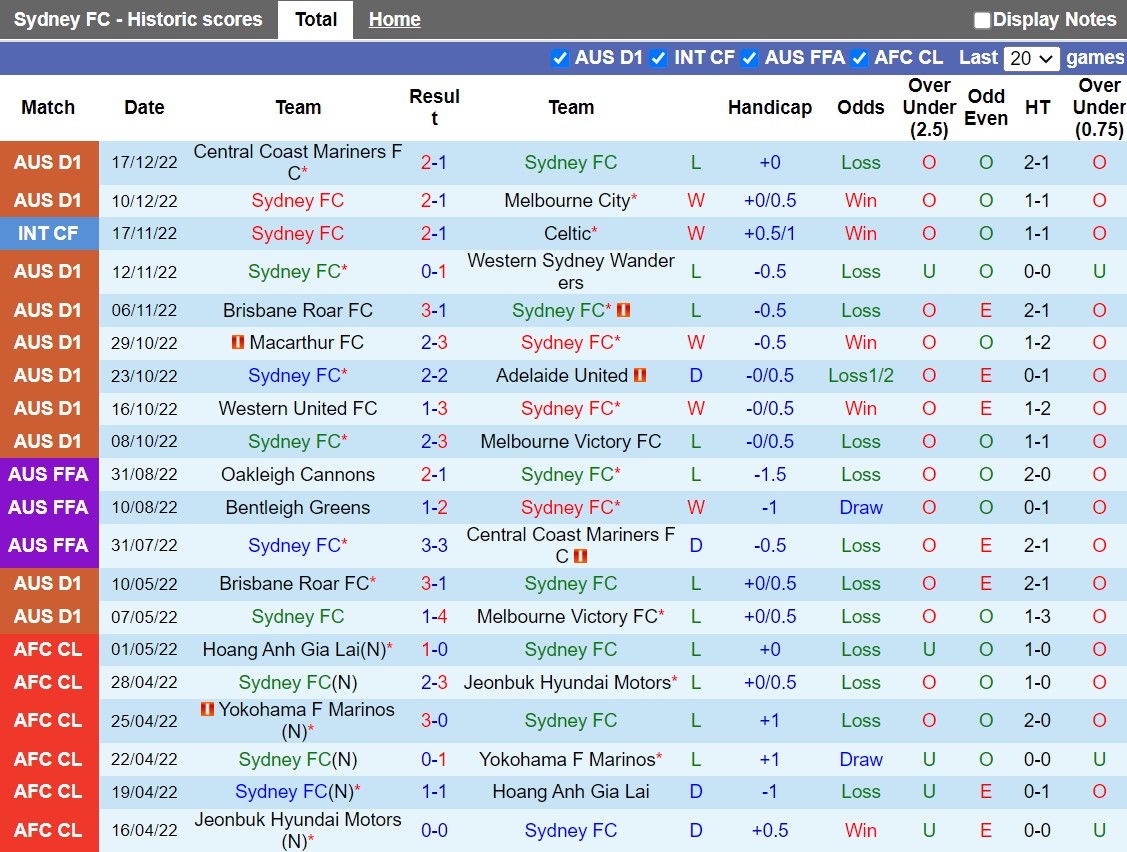Image resolution: width=1127 pixels, height=852 pixels.
Task: Open the Western United FC team link
Action: [x=298, y=409]
